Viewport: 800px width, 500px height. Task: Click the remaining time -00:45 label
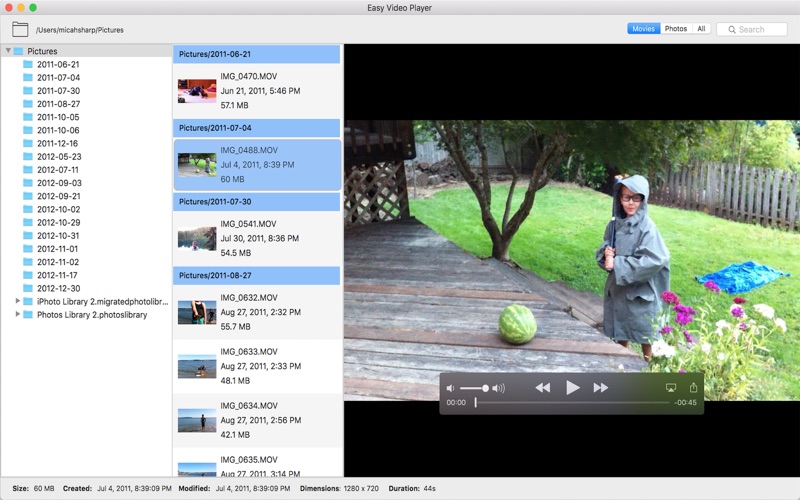(685, 403)
